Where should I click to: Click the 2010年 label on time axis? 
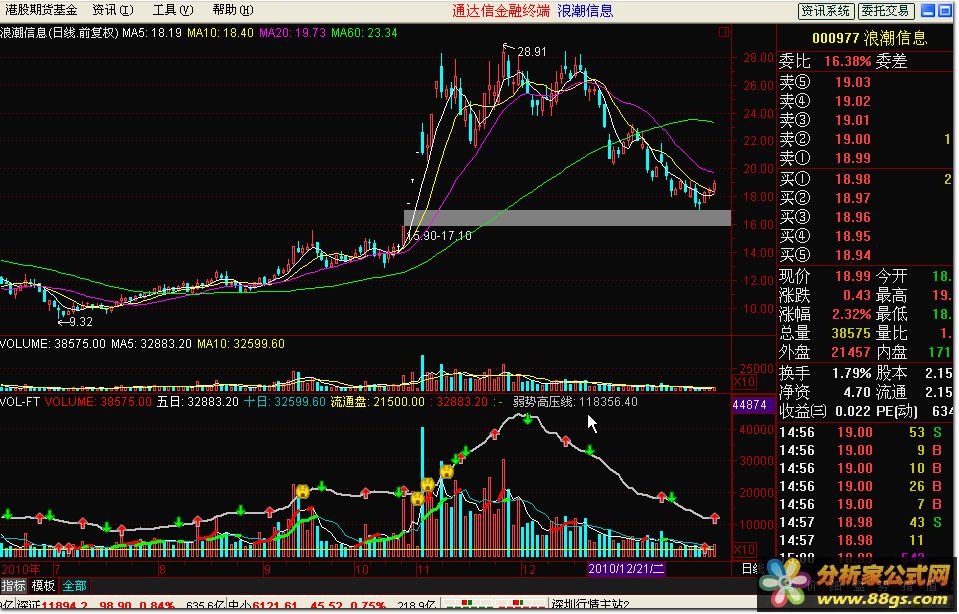tap(20, 569)
